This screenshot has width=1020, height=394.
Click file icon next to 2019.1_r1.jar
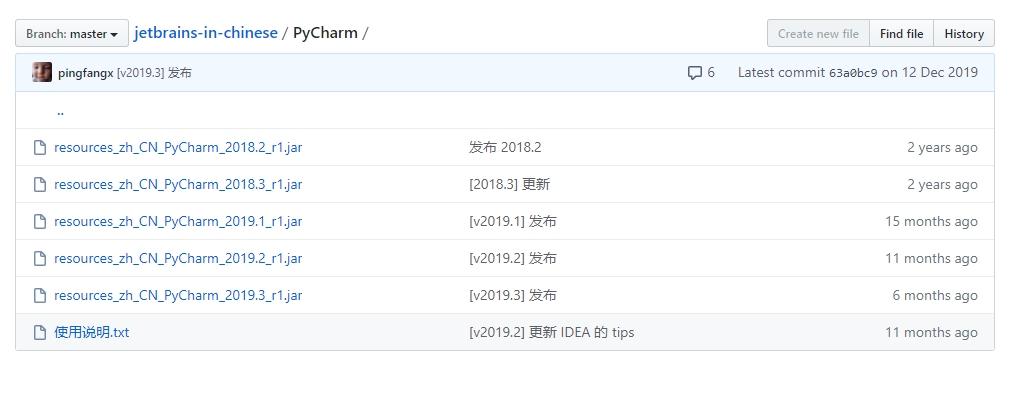pos(40,222)
